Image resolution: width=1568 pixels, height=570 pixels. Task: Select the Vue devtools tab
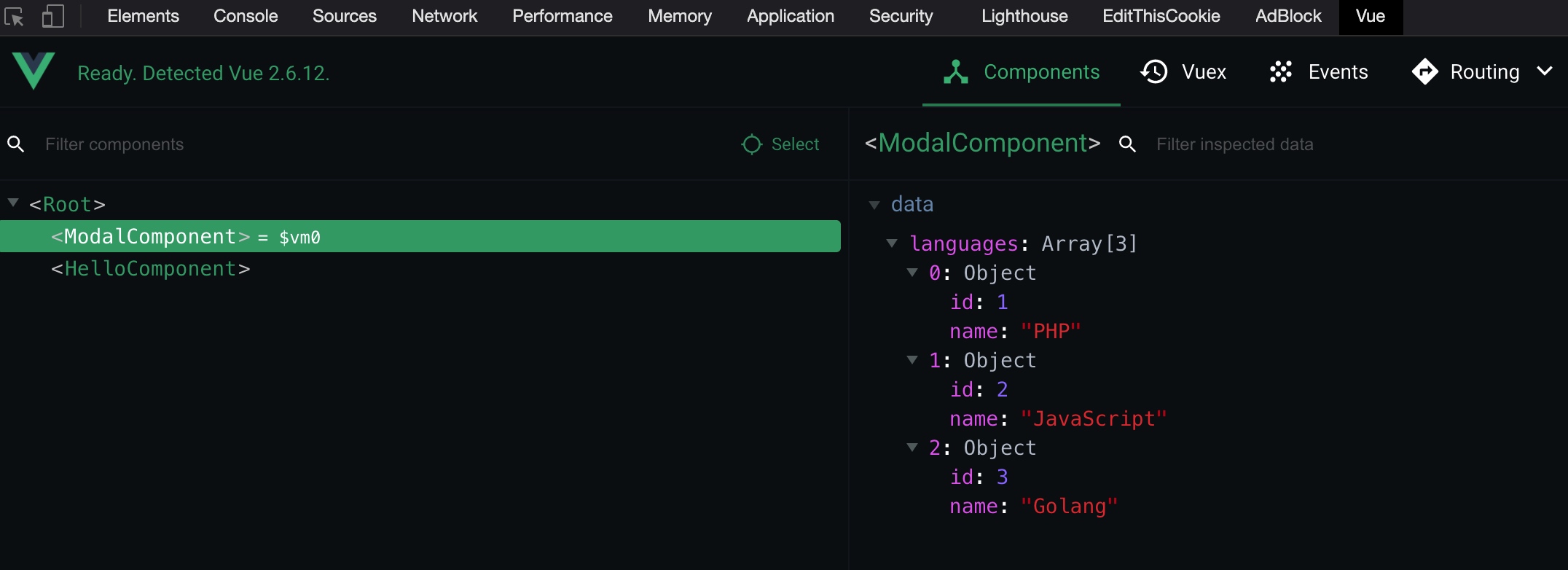pyautogui.click(x=1371, y=16)
